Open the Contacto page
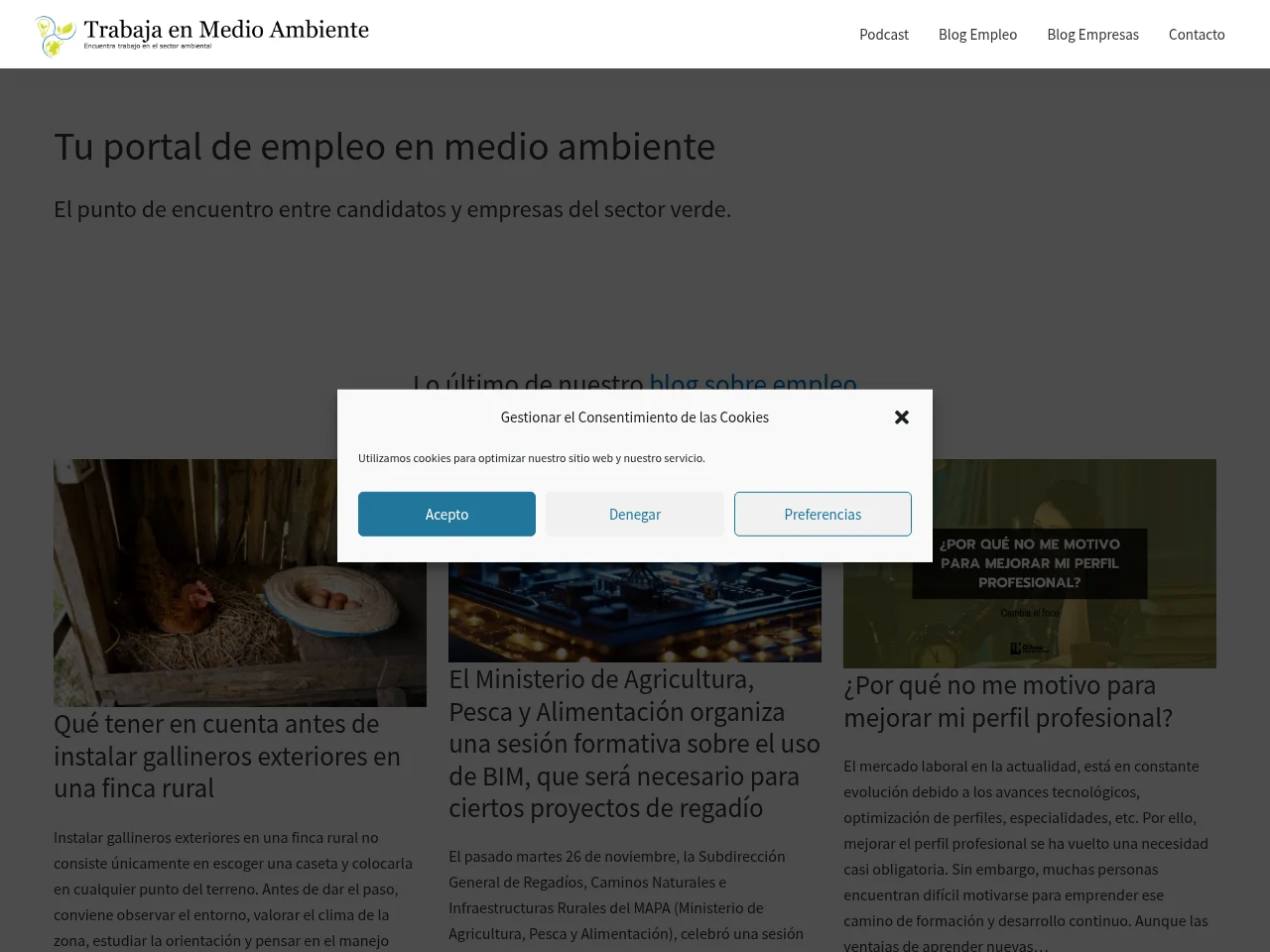This screenshot has height=952, width=1270. pyautogui.click(x=1197, y=35)
